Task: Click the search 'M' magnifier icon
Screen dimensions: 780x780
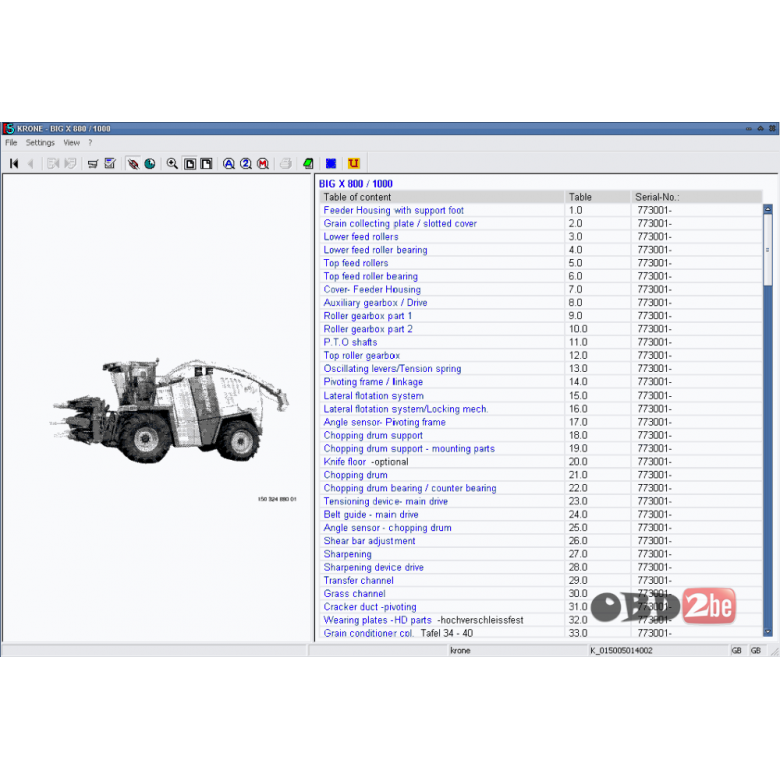Action: (263, 163)
